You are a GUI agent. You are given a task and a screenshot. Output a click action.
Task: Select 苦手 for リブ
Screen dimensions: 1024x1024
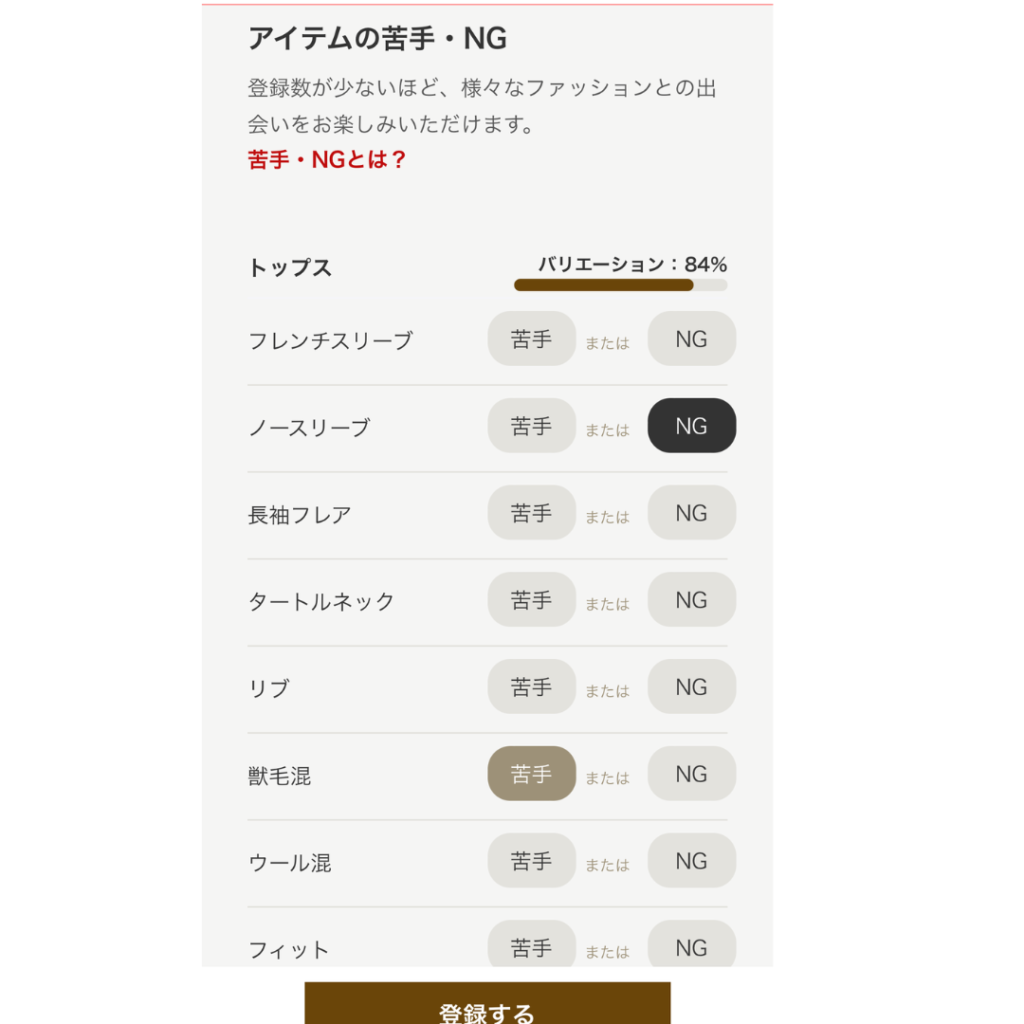(x=531, y=687)
